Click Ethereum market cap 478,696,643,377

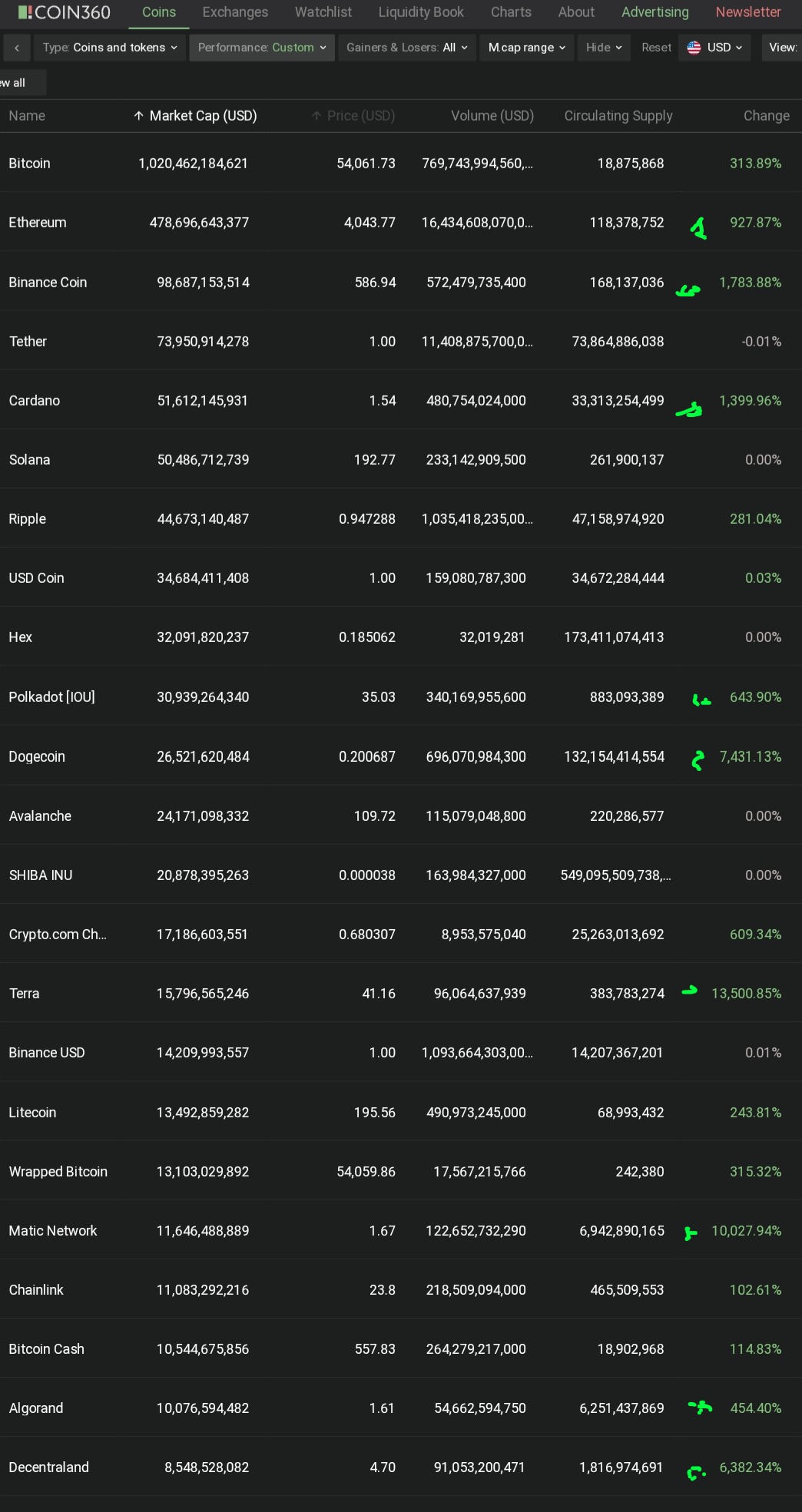tap(199, 223)
